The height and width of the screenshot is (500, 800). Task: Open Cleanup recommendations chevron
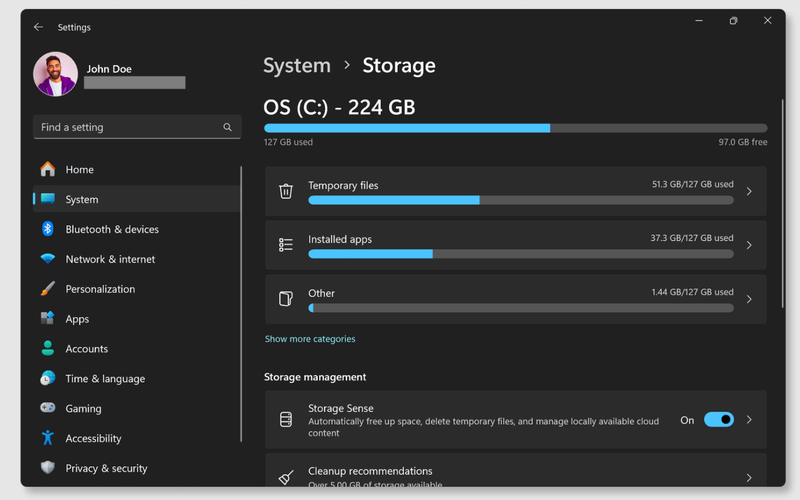point(749,478)
